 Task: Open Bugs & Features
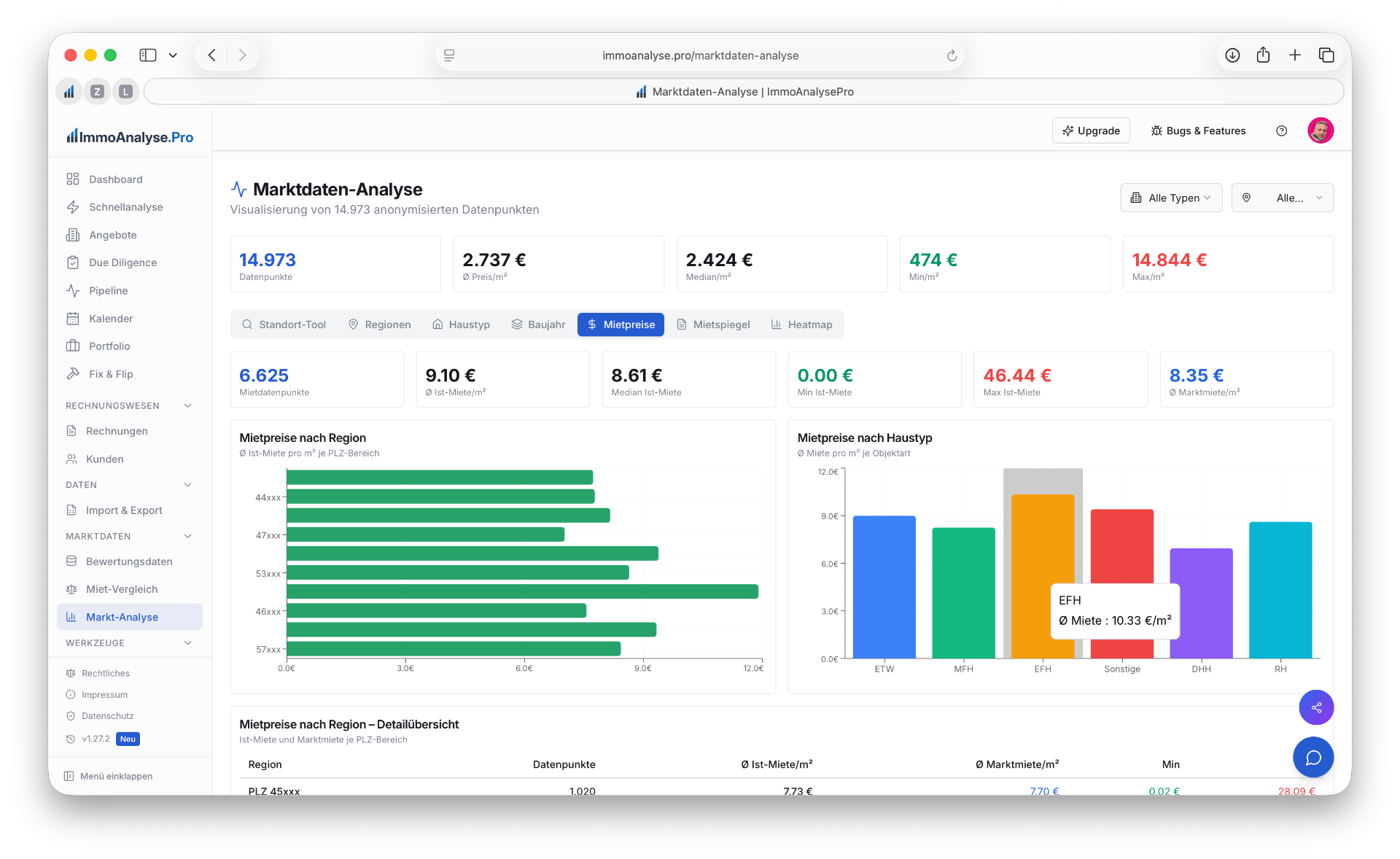click(1198, 131)
